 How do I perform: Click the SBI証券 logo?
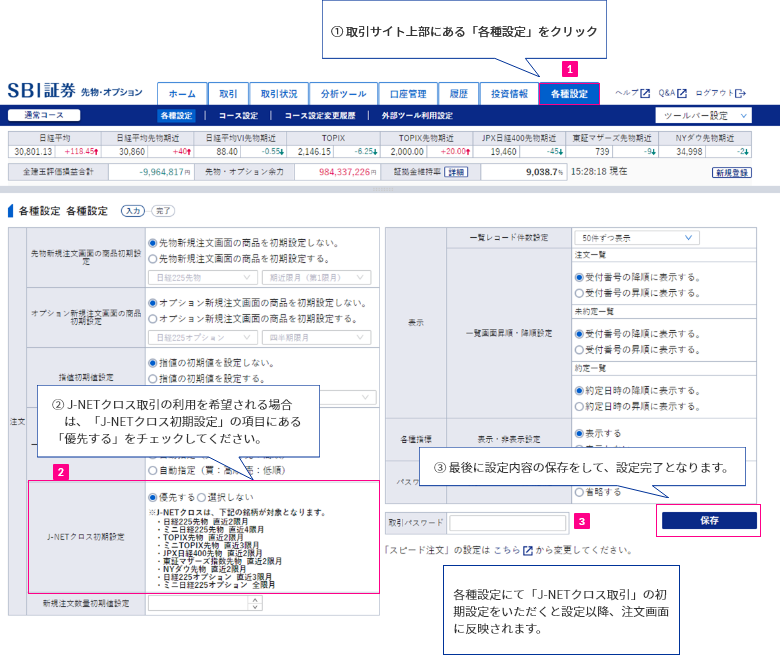[42, 91]
